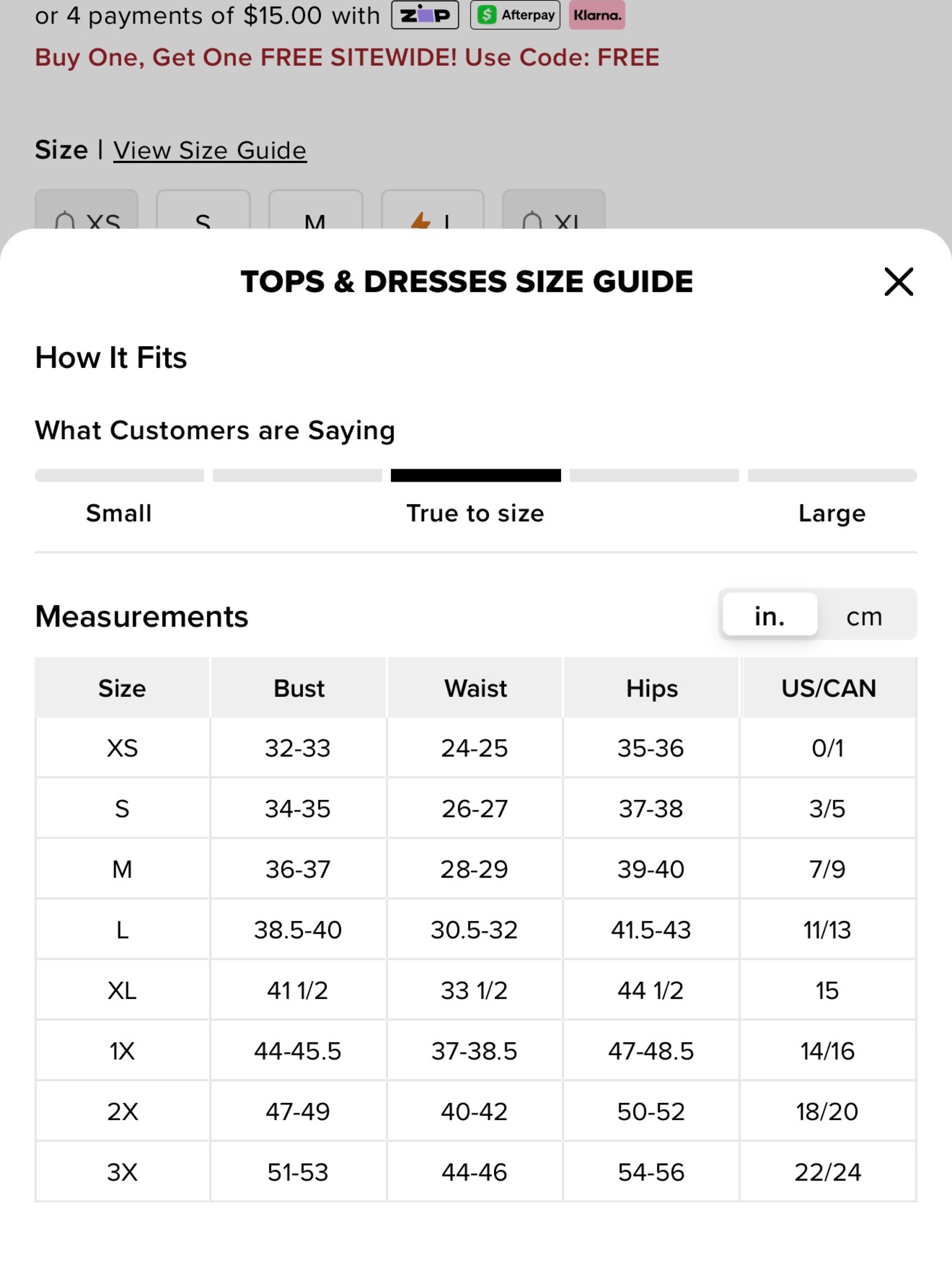Close the size guide panel
This screenshot has width=952, height=1274.
click(x=899, y=281)
